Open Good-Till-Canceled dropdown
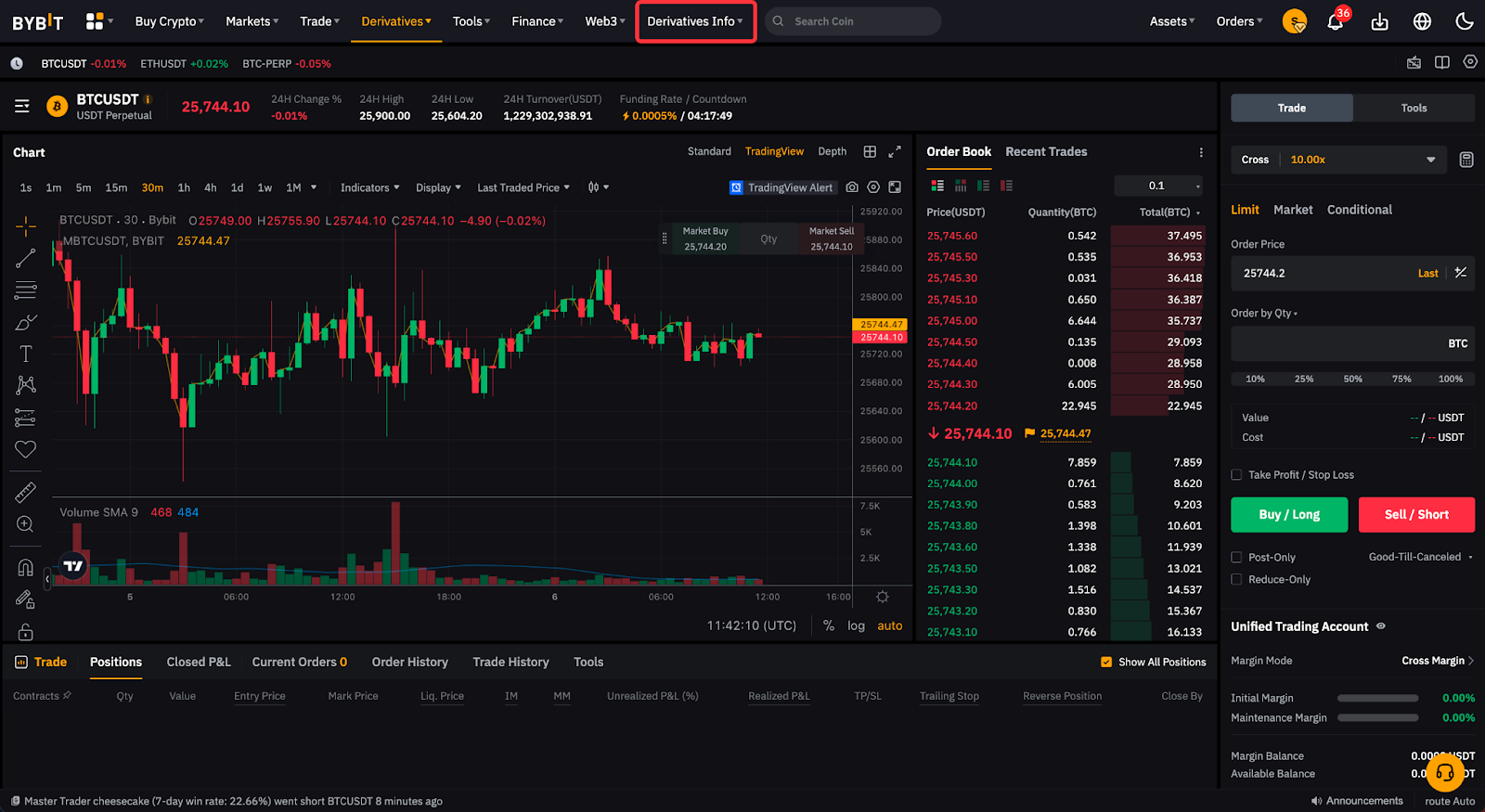Image resolution: width=1485 pixels, height=812 pixels. point(1420,557)
